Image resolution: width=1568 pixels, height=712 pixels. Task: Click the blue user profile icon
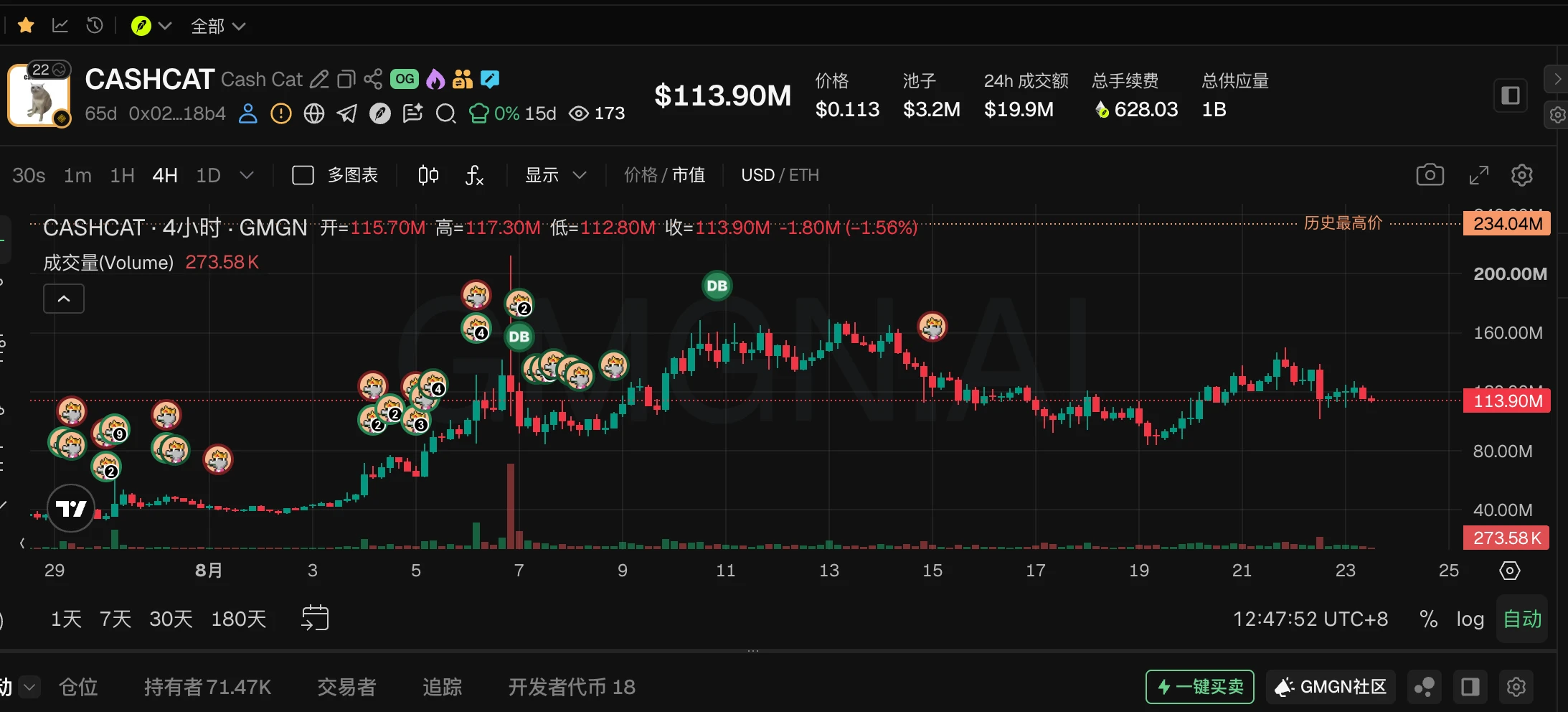pyautogui.click(x=248, y=113)
